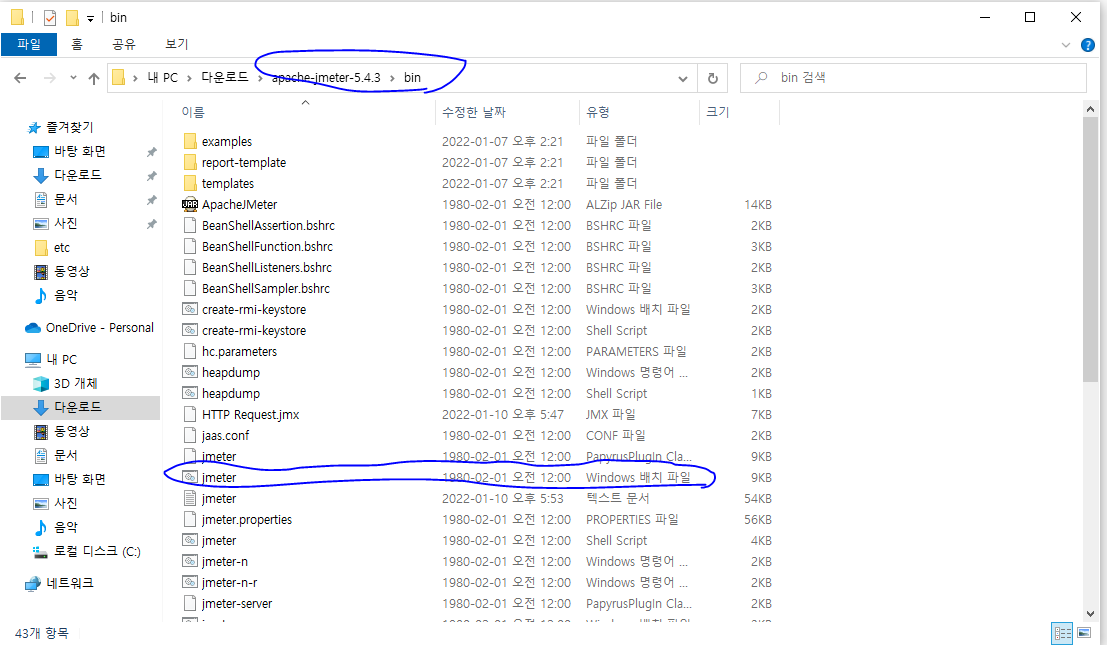The image size is (1107, 645).
Task: Select jmeter Shell Script file icon
Action: pyautogui.click(x=190, y=541)
